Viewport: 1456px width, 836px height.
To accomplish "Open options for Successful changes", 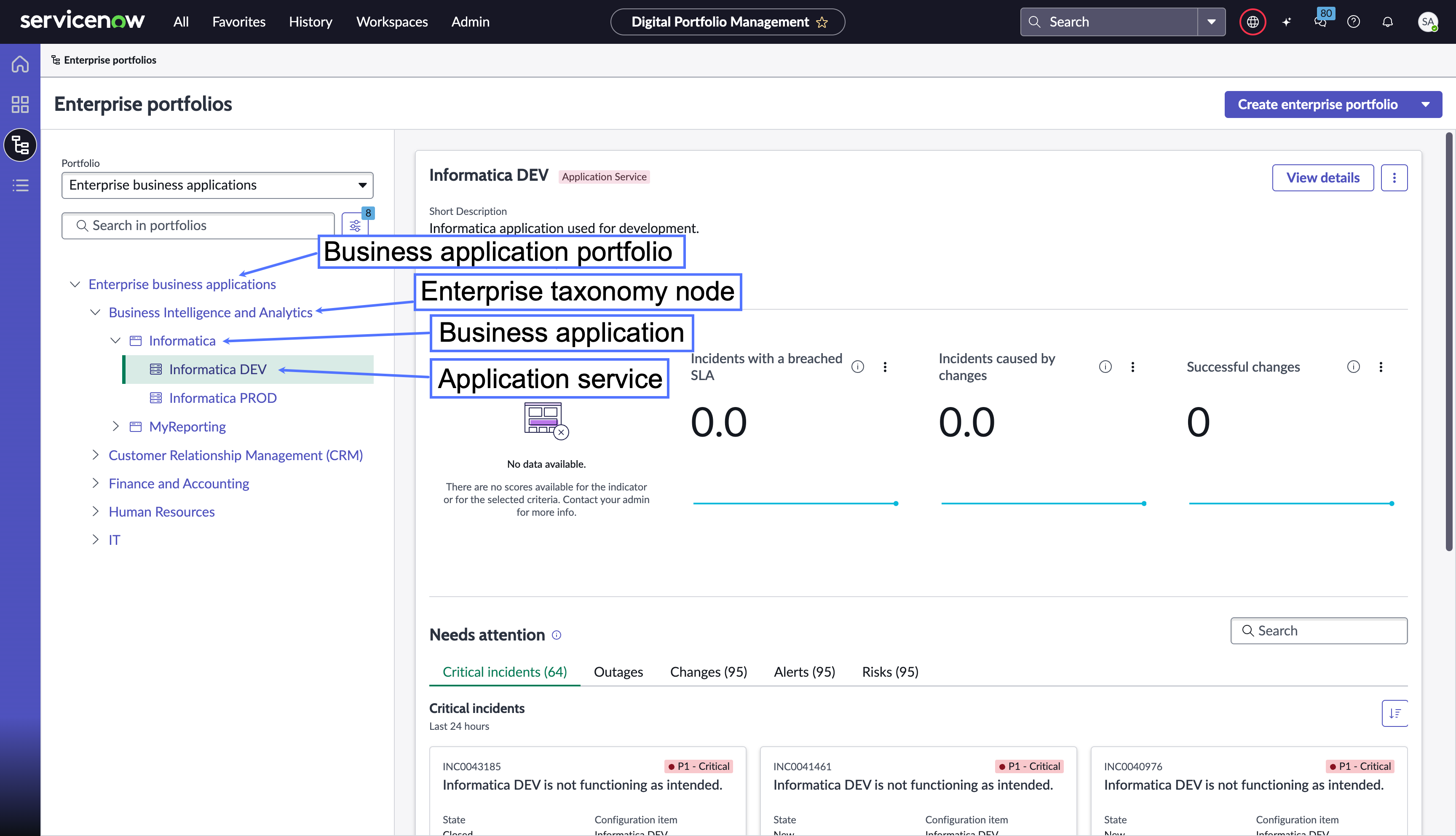I will 1381,366.
